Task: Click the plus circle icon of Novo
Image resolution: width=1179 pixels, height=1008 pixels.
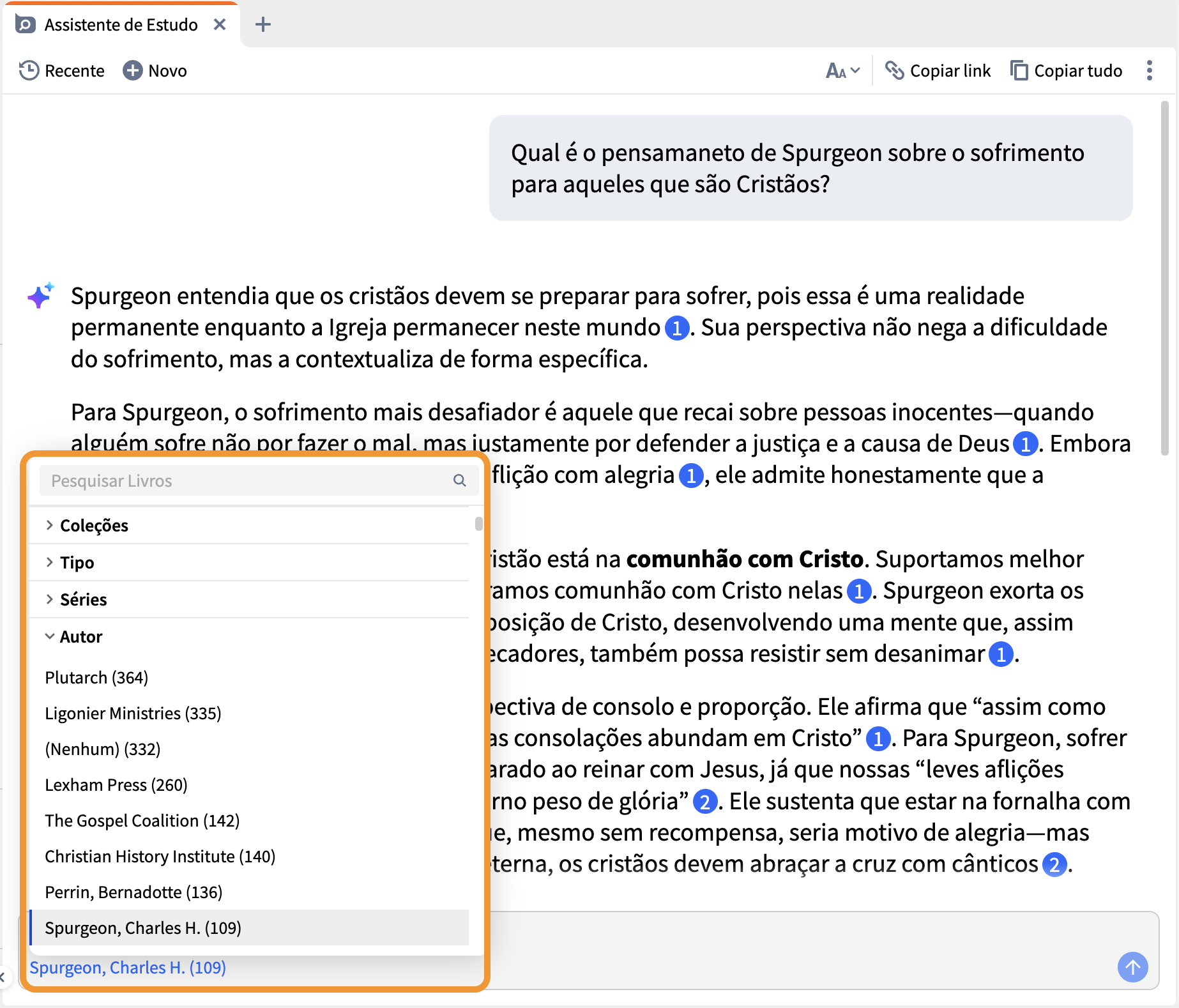Action: tap(132, 71)
